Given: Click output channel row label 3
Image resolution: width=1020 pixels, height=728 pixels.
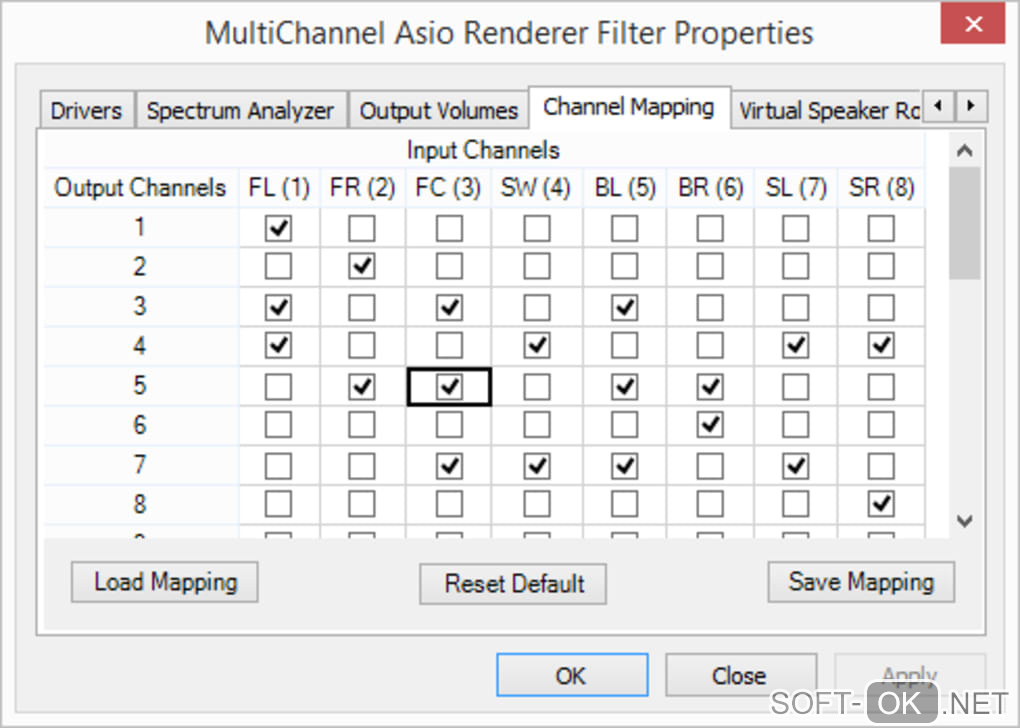Looking at the screenshot, I should tap(139, 306).
